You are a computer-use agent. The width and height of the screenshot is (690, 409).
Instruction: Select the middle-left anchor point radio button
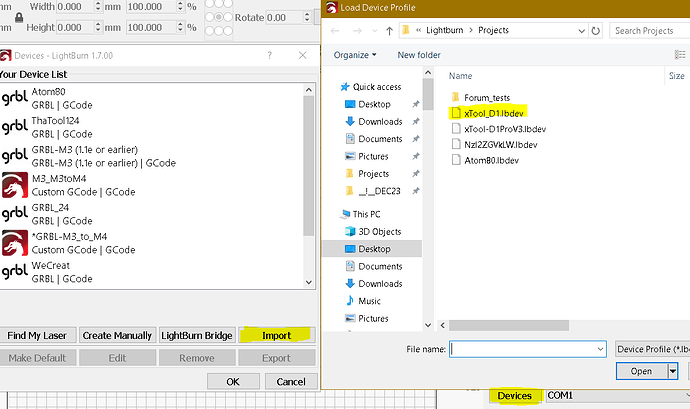209,17
